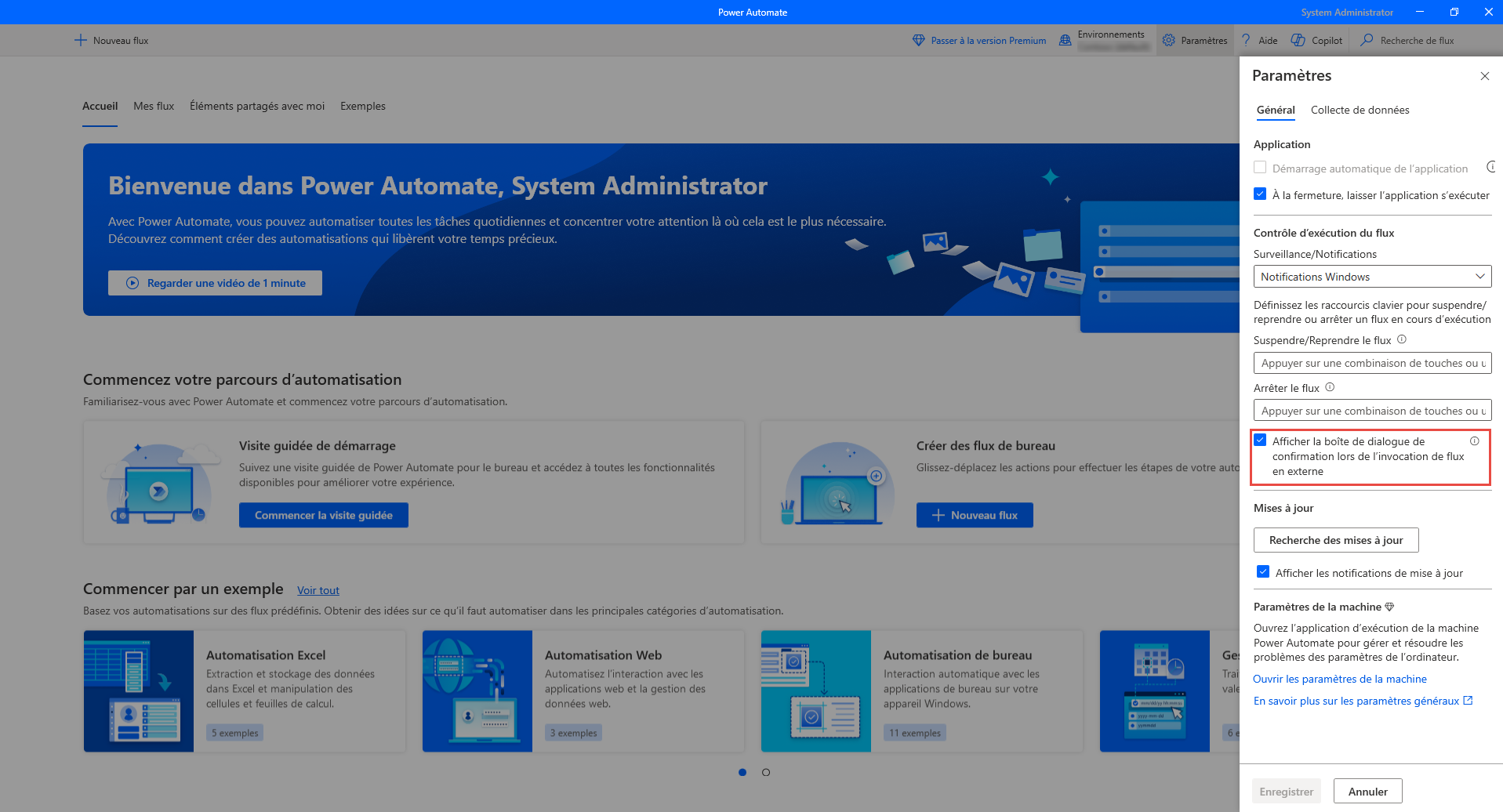Open the Ouvrir les paramètres de la machine link

pos(1339,679)
